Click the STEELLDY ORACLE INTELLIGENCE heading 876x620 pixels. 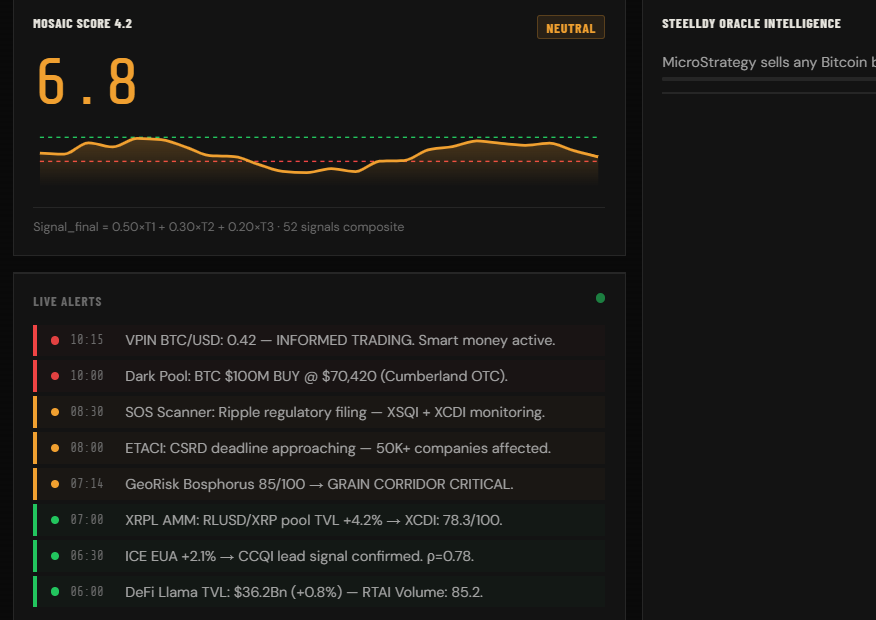[x=751, y=23]
